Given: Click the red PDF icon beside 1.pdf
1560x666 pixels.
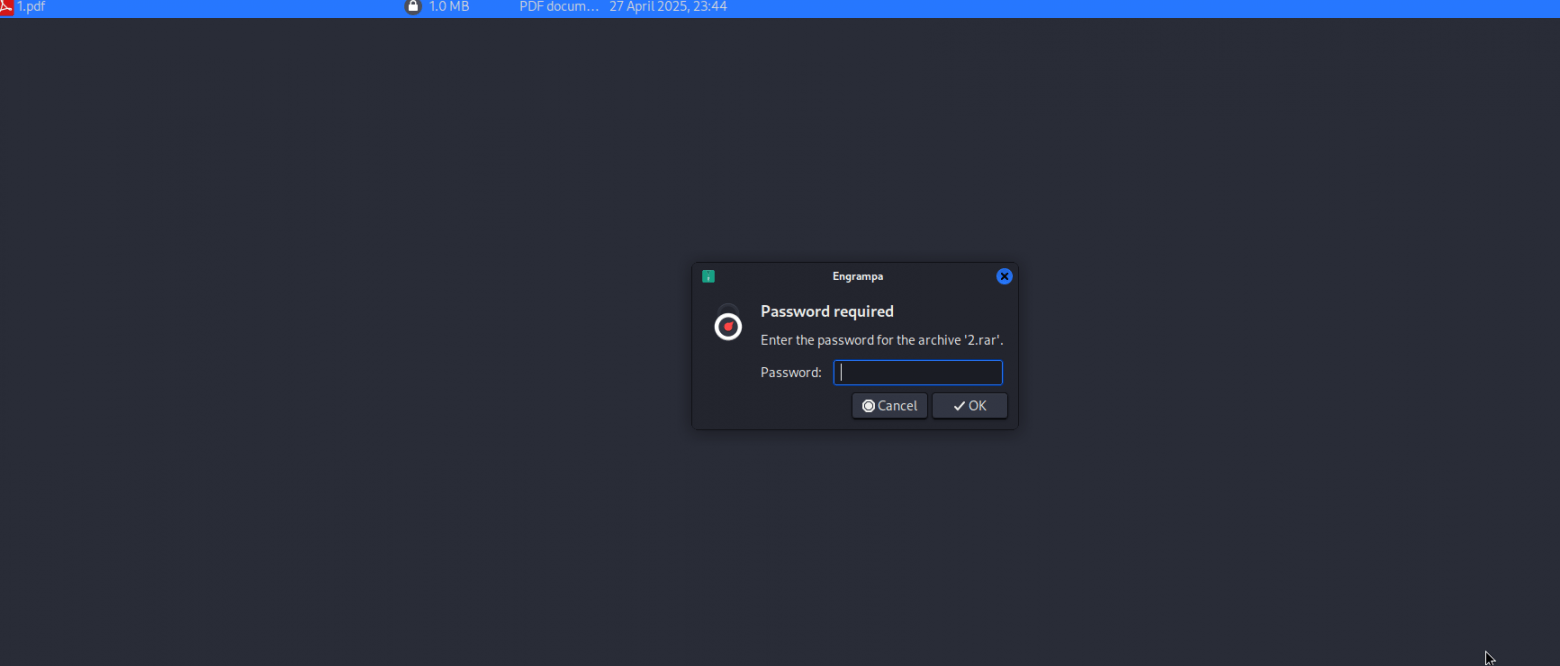Looking at the screenshot, I should click(6, 7).
